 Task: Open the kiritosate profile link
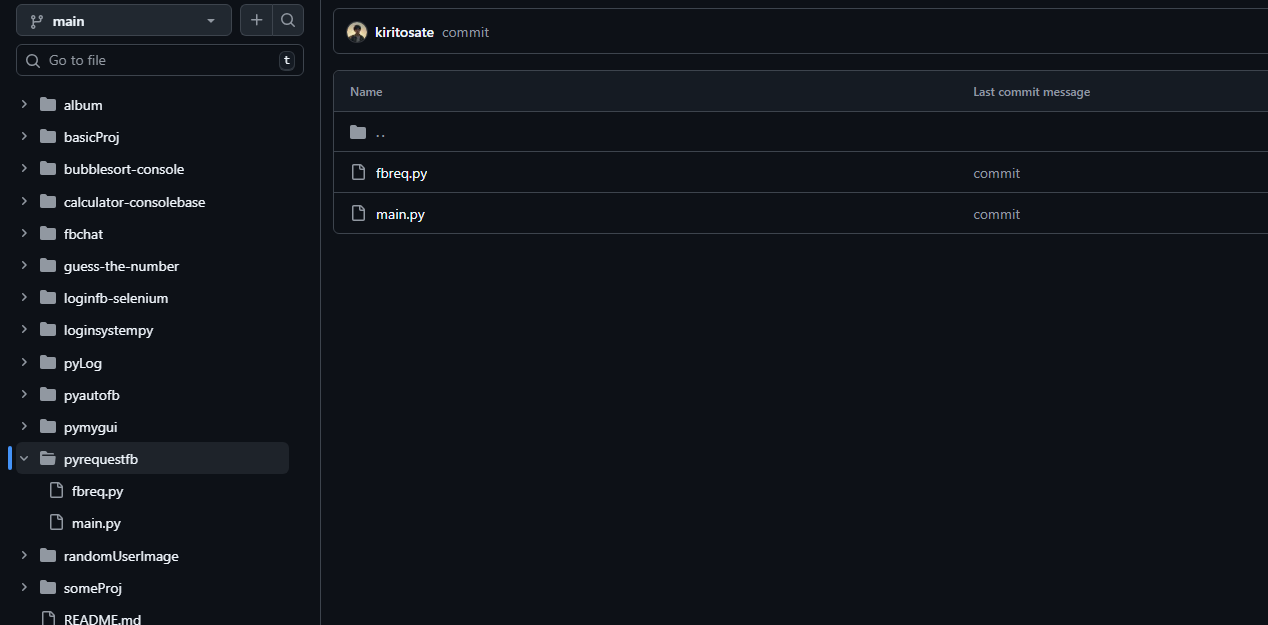pos(404,32)
